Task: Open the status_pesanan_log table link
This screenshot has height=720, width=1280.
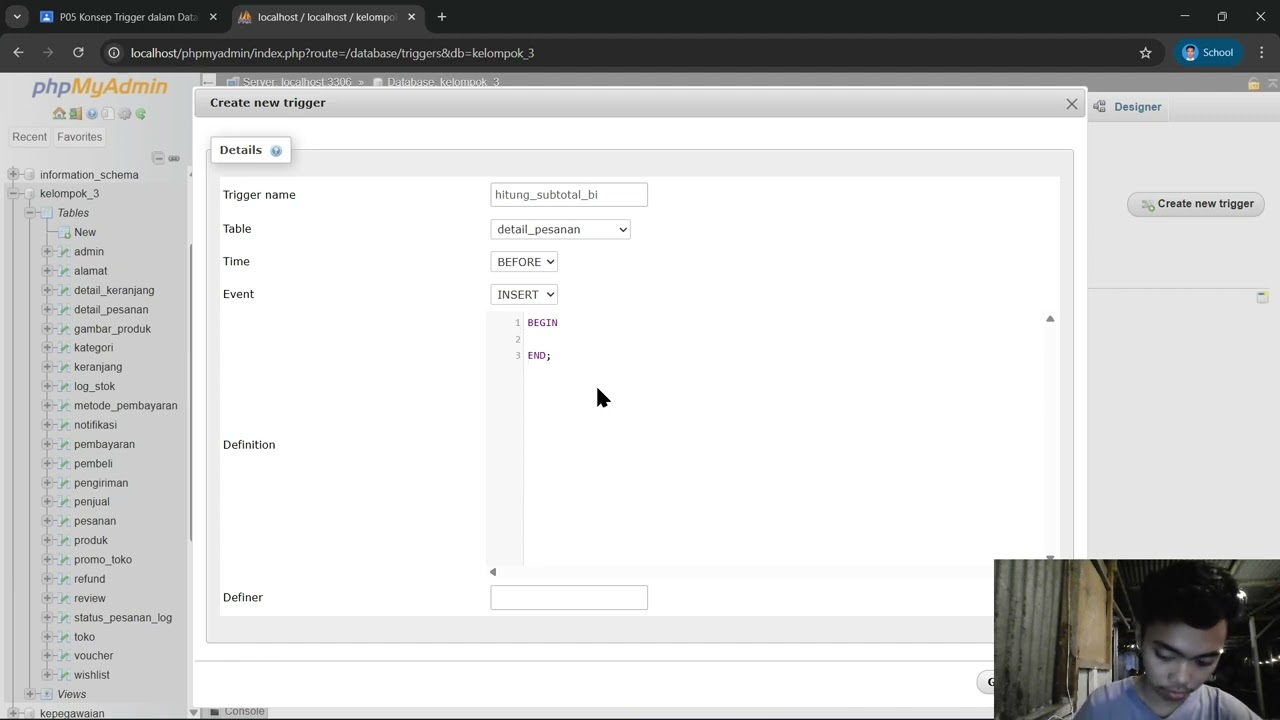Action: click(x=123, y=618)
